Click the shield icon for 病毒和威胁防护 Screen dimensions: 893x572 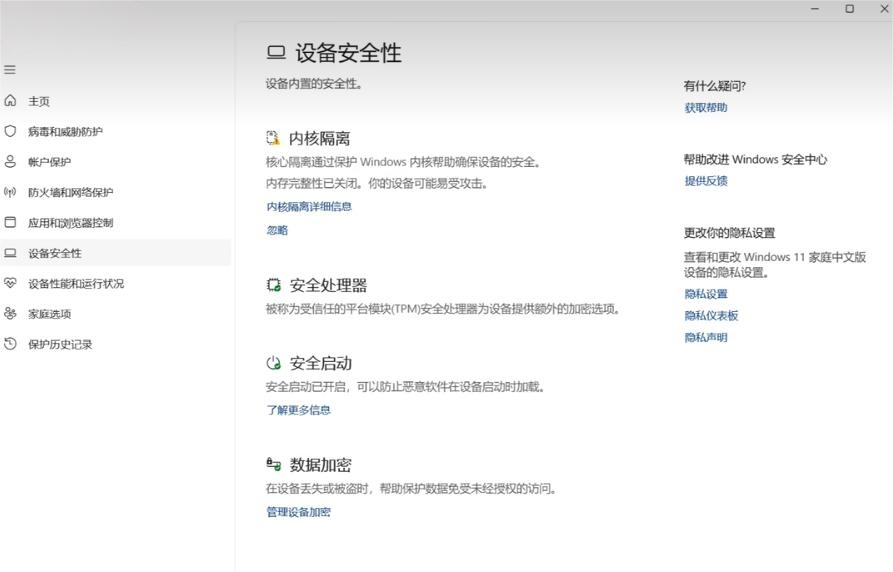click(x=10, y=131)
